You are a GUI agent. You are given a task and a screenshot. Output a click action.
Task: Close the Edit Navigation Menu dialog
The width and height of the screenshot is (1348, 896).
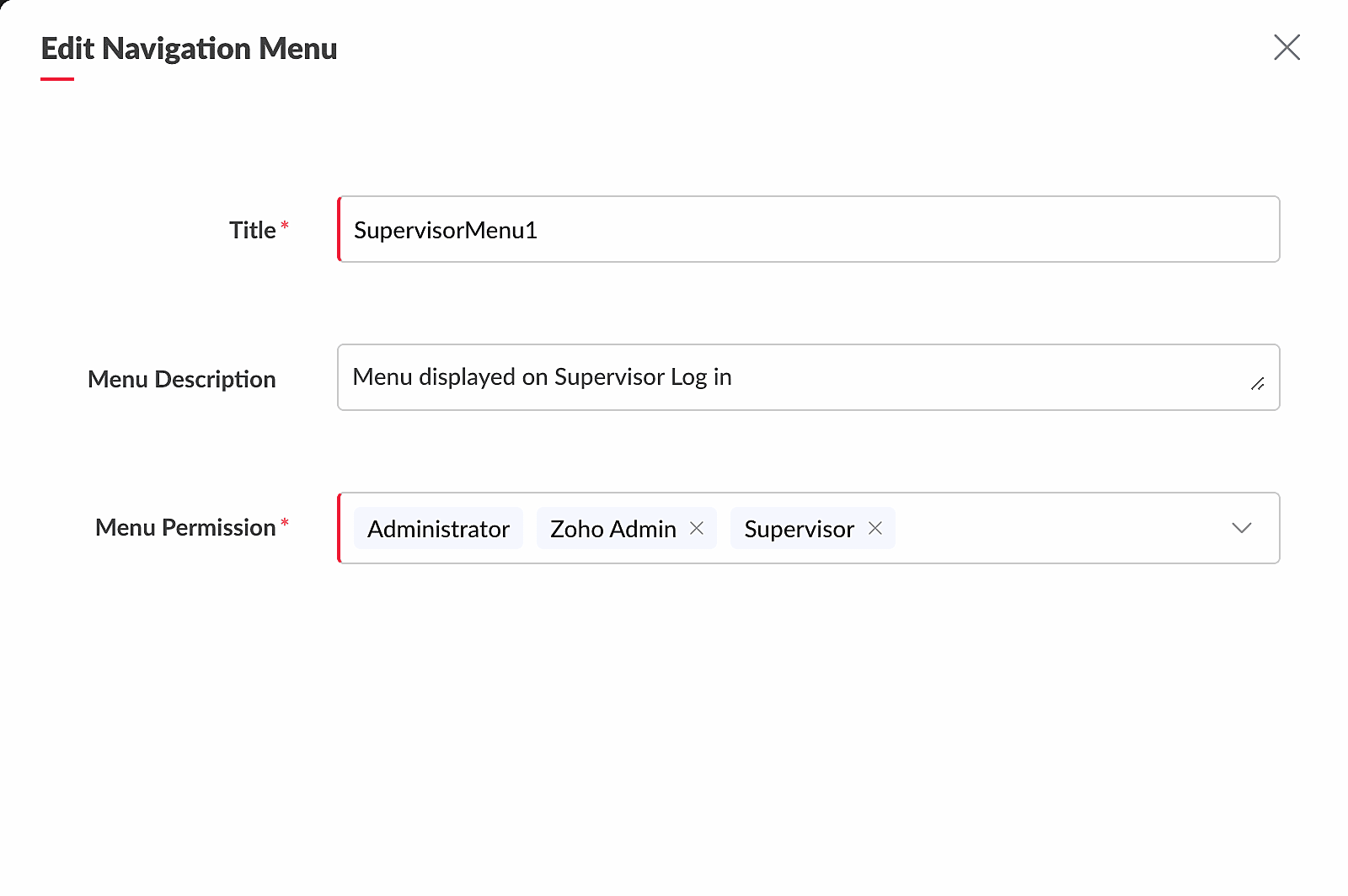[1286, 47]
